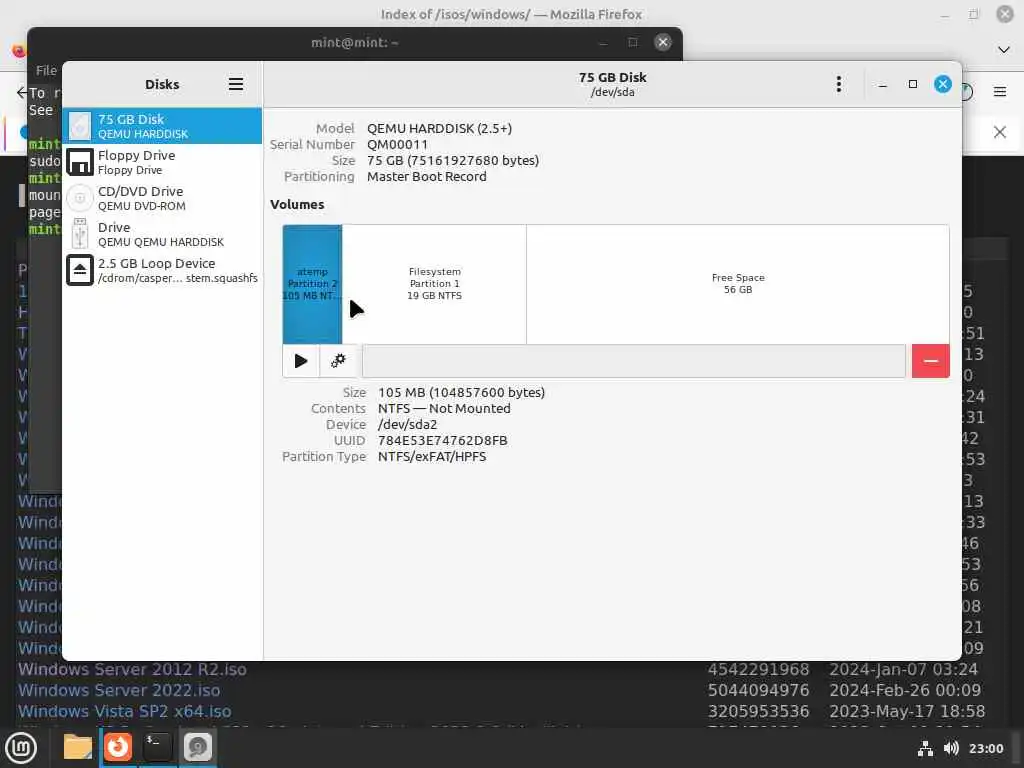Open the Disks application hamburger menu
Image resolution: width=1024 pixels, height=768 pixels.
pyautogui.click(x=236, y=84)
